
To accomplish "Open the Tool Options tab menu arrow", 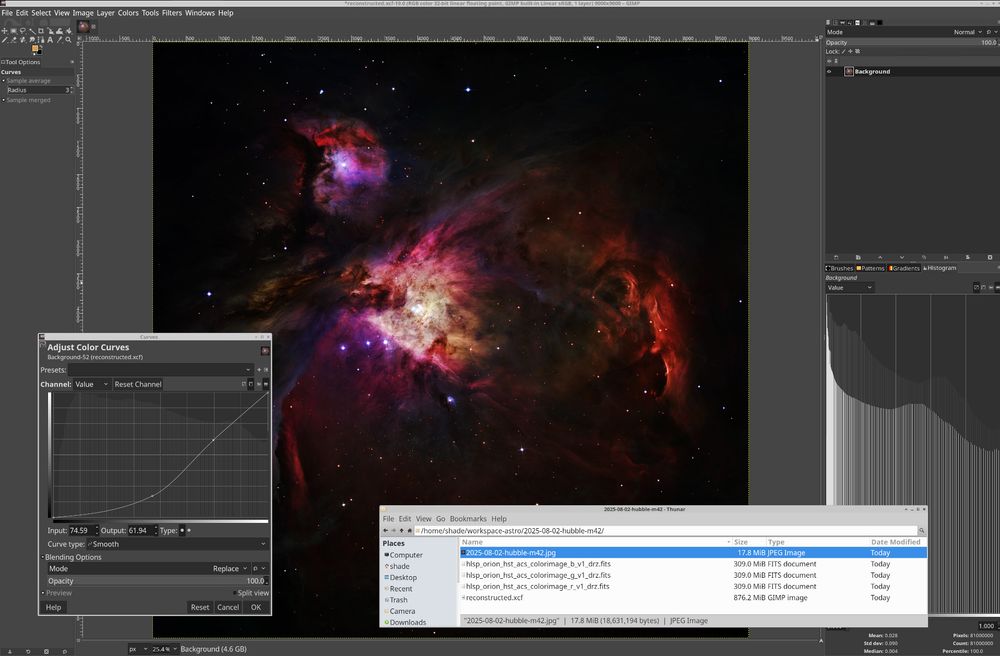I will pyautogui.click(x=72, y=62).
